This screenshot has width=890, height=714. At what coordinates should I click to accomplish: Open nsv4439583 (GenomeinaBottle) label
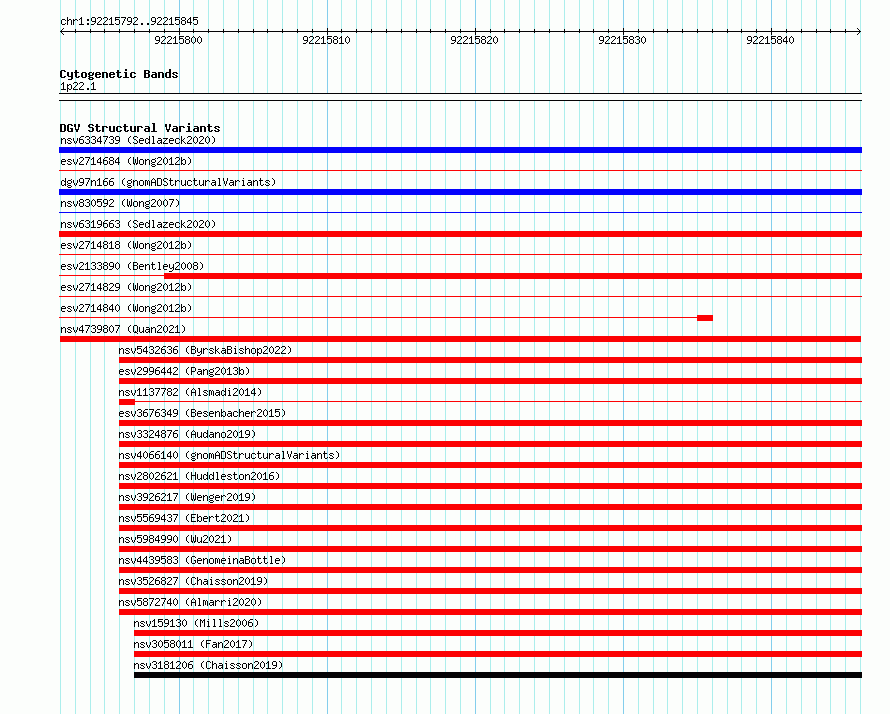(x=202, y=560)
